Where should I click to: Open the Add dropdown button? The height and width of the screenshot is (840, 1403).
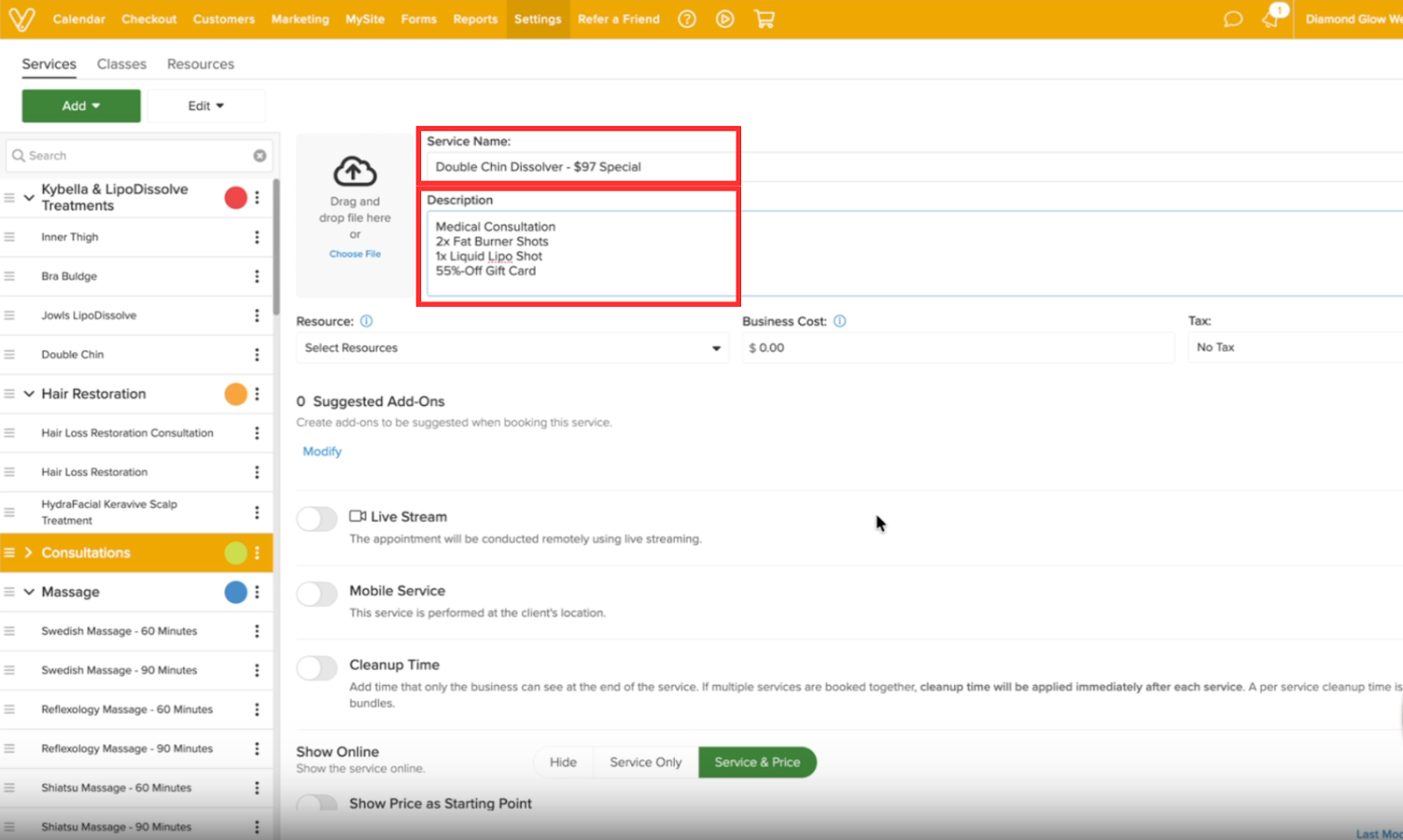(x=81, y=106)
